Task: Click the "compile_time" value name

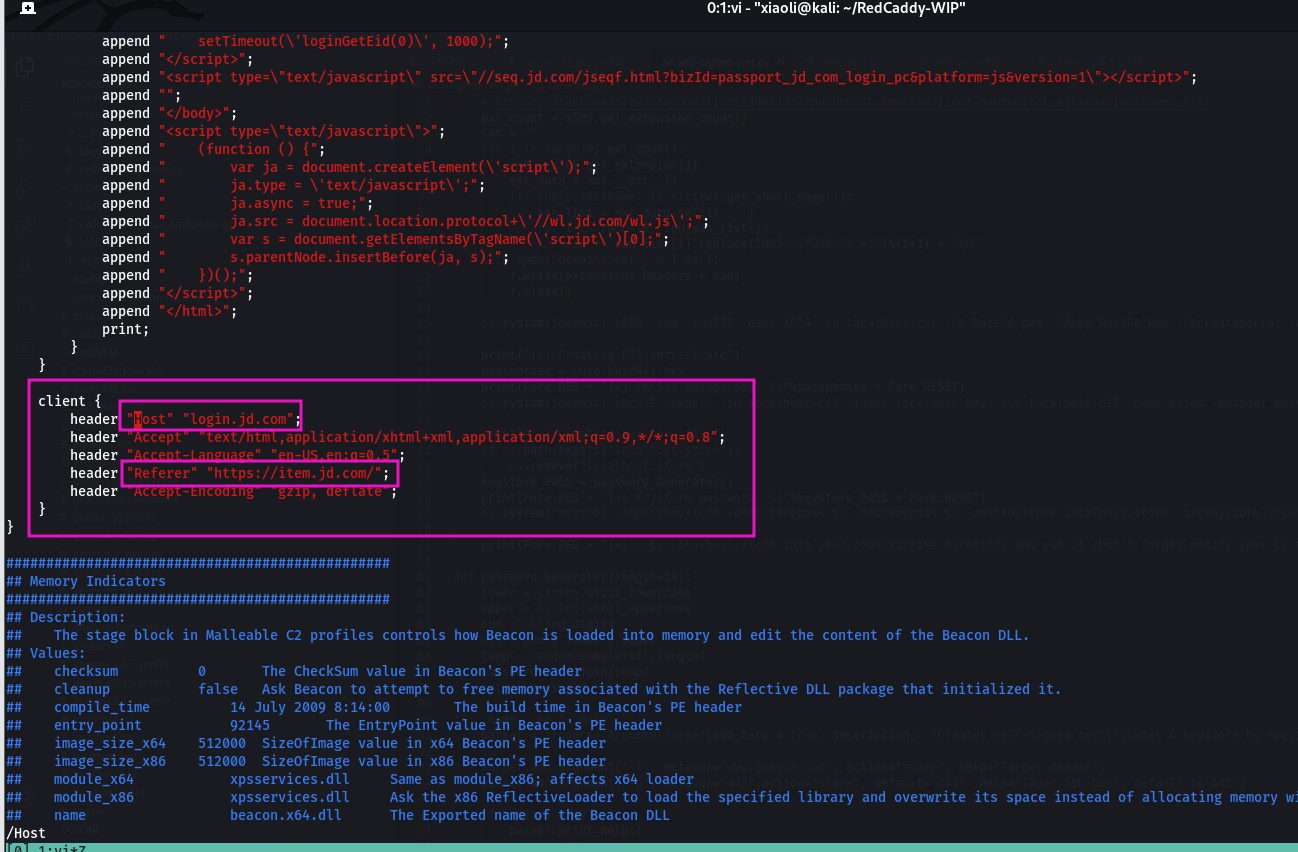Action: pos(102,707)
